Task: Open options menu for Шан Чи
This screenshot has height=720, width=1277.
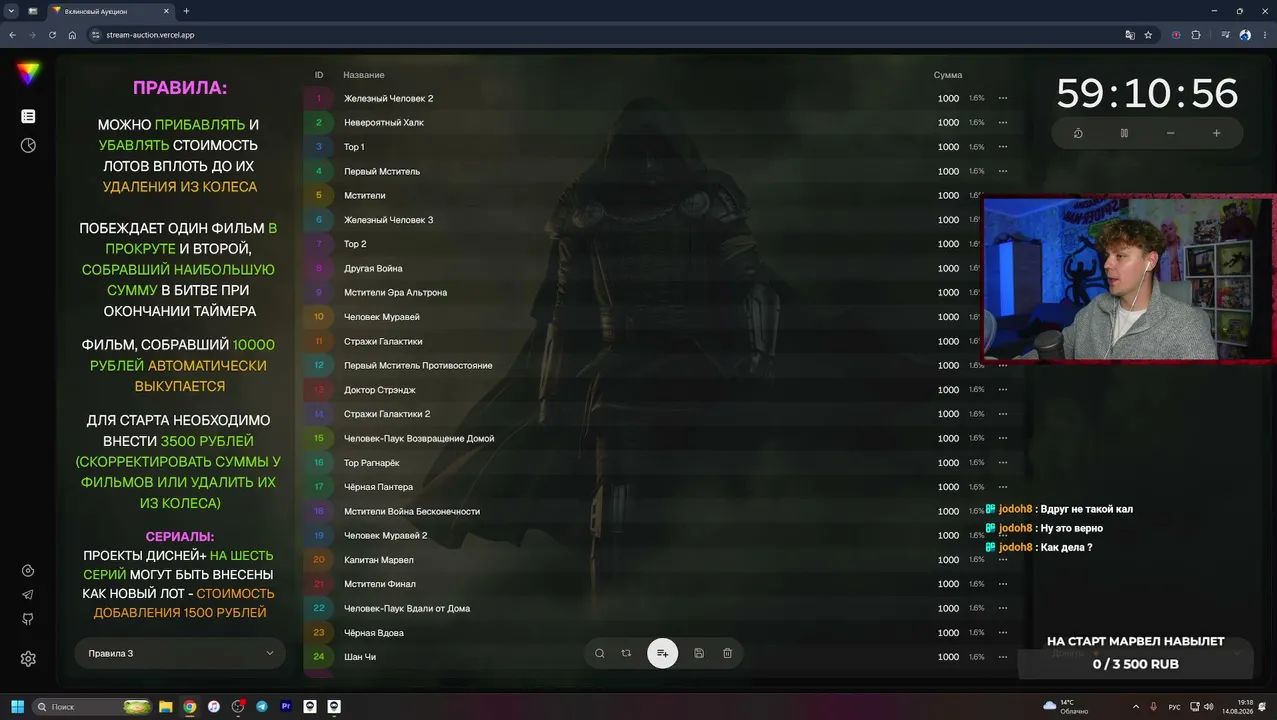Action: (x=1003, y=657)
